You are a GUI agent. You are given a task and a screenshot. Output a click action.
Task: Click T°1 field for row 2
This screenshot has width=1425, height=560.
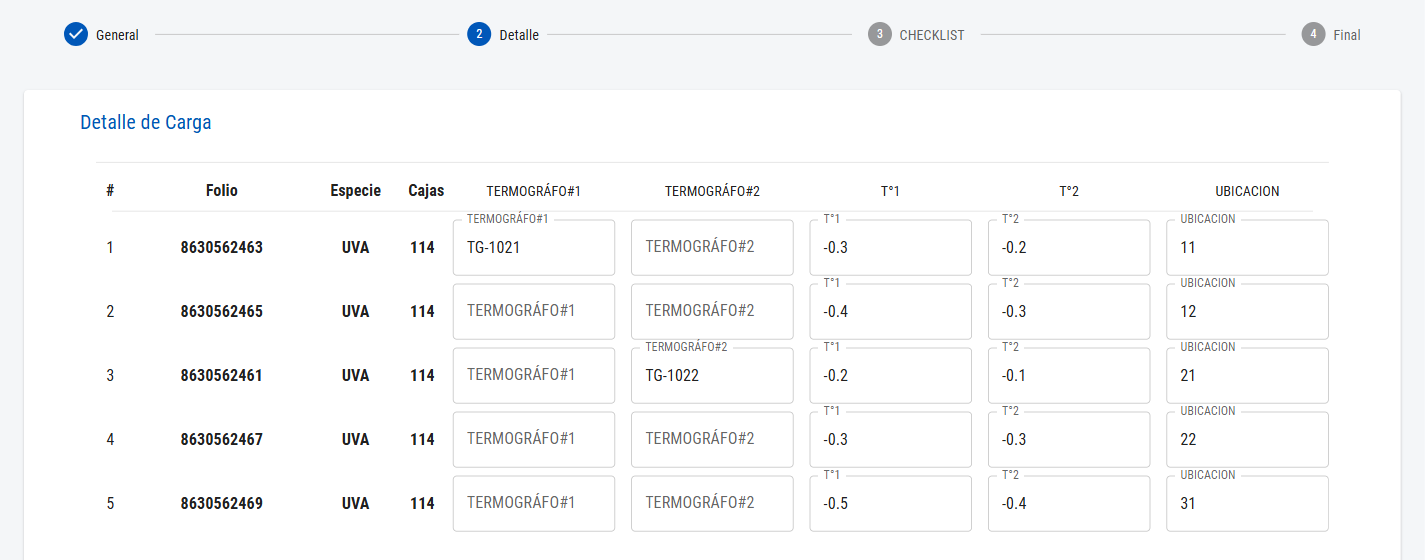pyautogui.click(x=890, y=311)
